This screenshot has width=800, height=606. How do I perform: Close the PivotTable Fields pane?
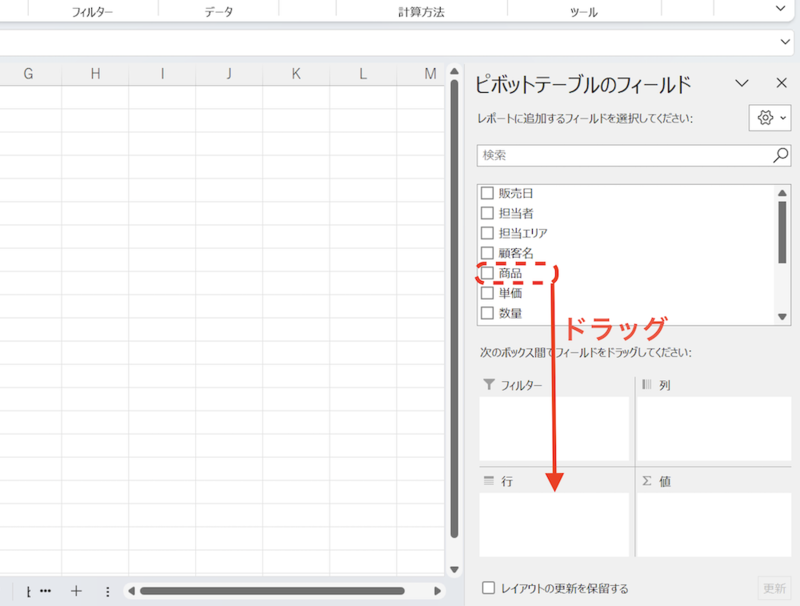pos(781,83)
